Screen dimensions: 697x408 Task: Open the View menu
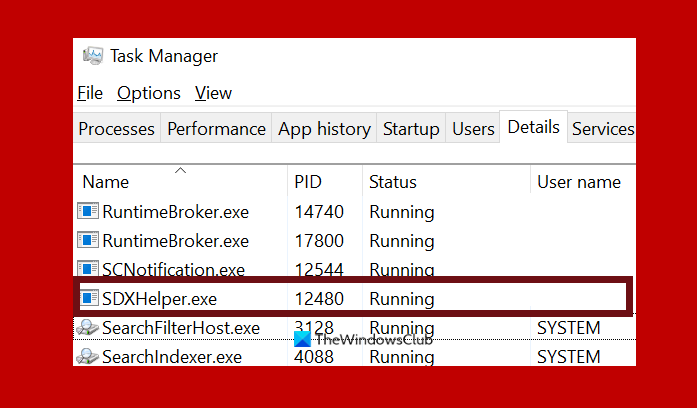[x=213, y=93]
